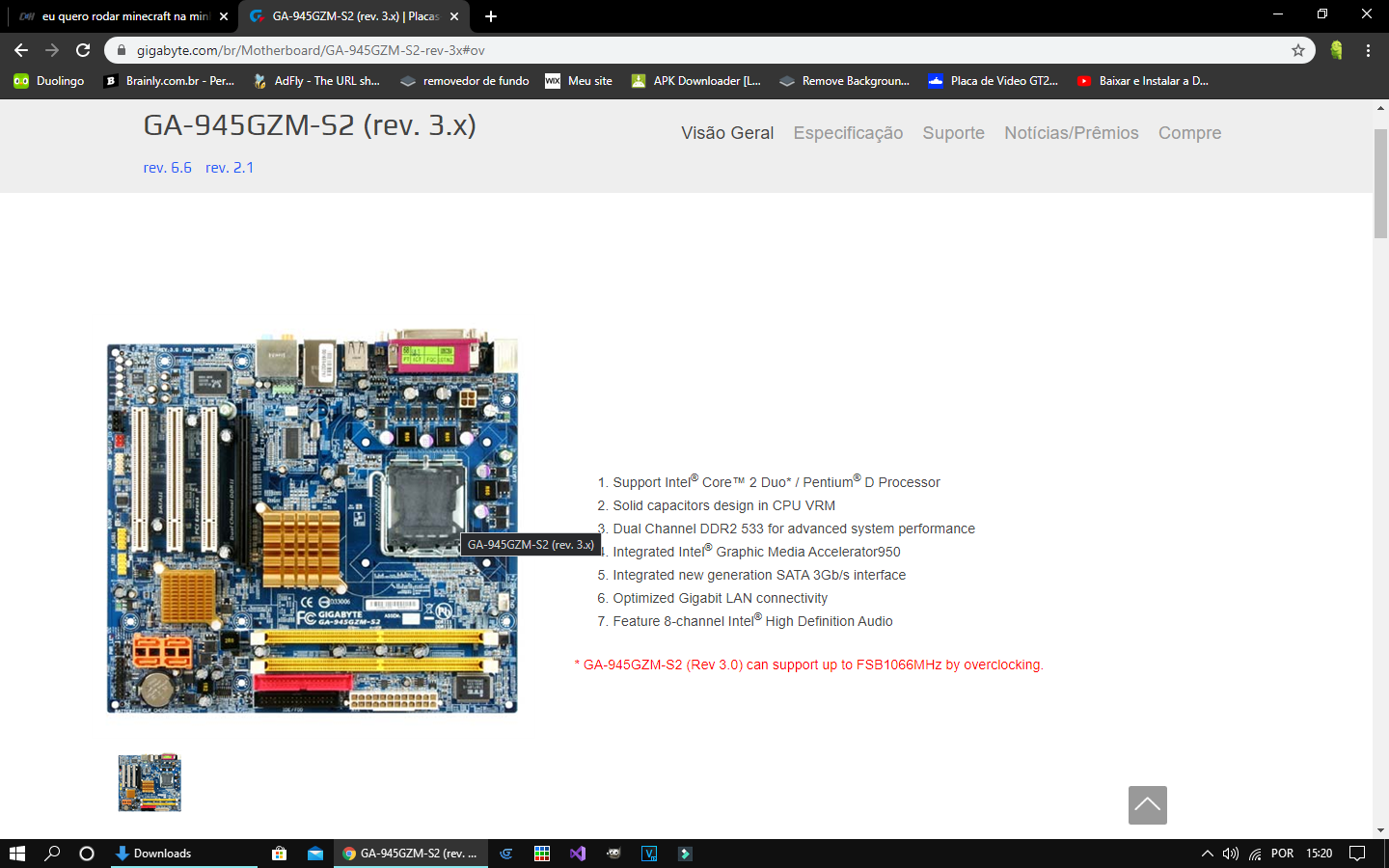
Task: Open the AdFly URL shortener bookmark
Action: click(x=316, y=81)
